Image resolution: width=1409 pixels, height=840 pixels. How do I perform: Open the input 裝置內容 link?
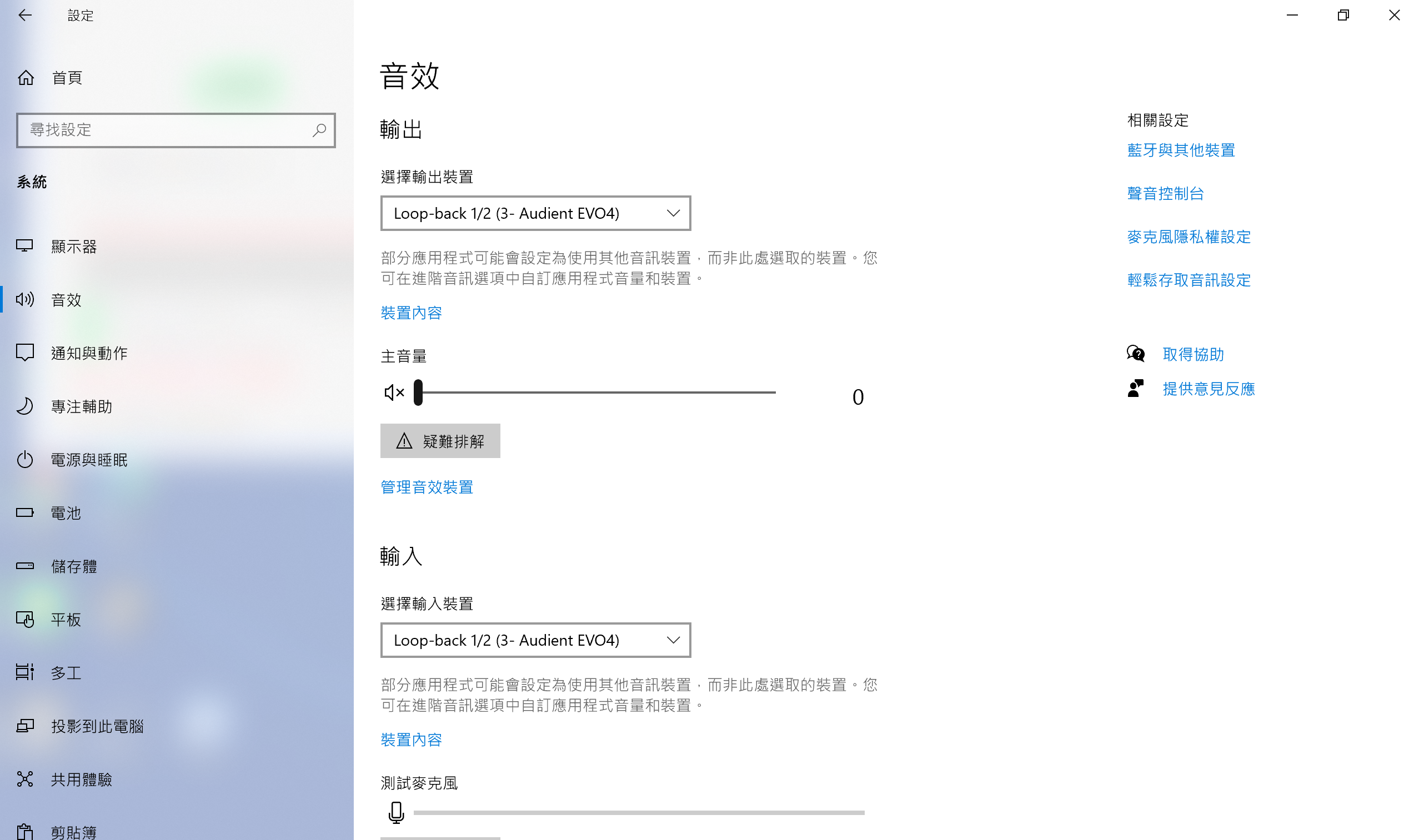click(411, 740)
